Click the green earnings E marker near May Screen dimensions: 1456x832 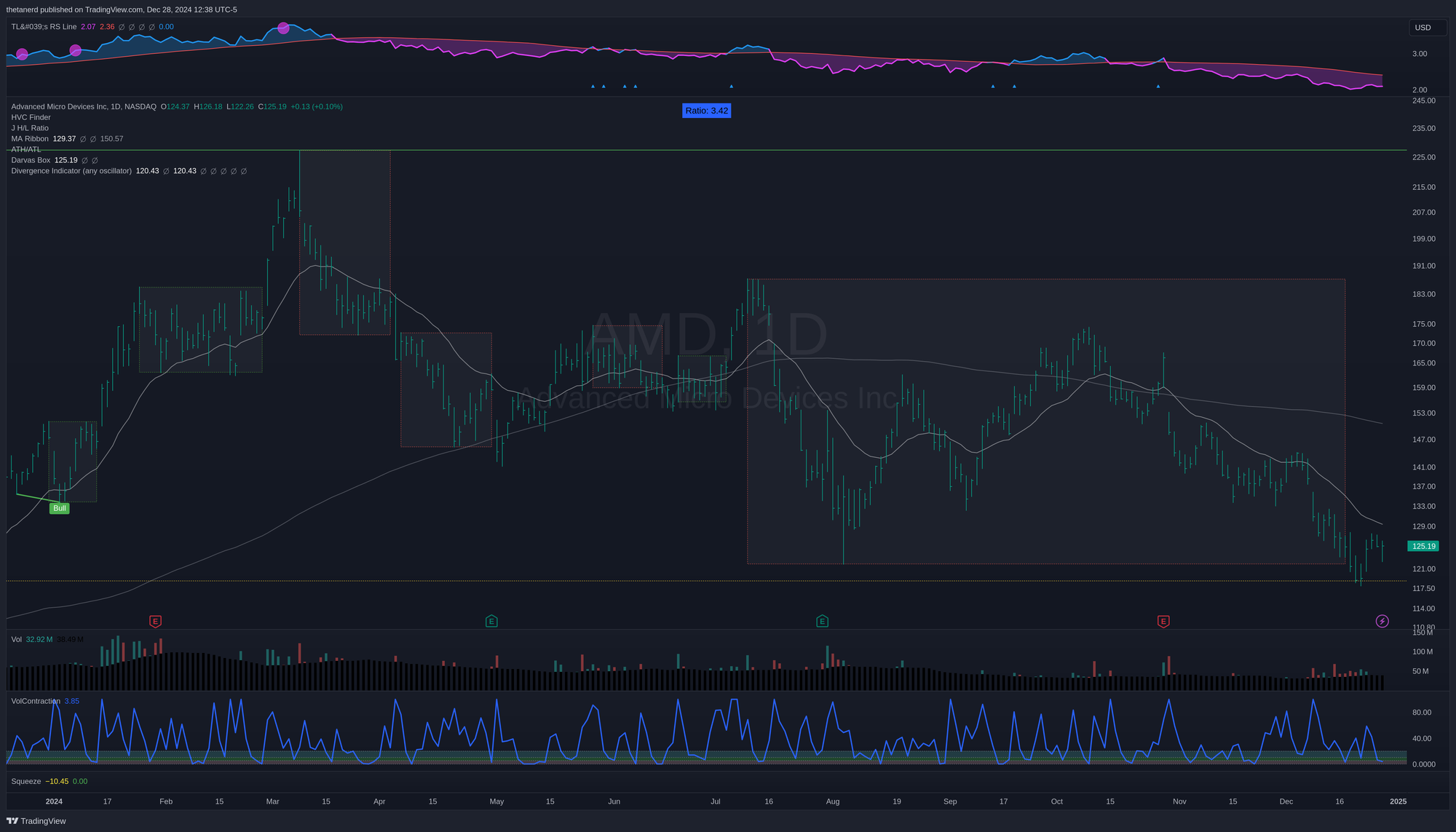click(x=491, y=622)
